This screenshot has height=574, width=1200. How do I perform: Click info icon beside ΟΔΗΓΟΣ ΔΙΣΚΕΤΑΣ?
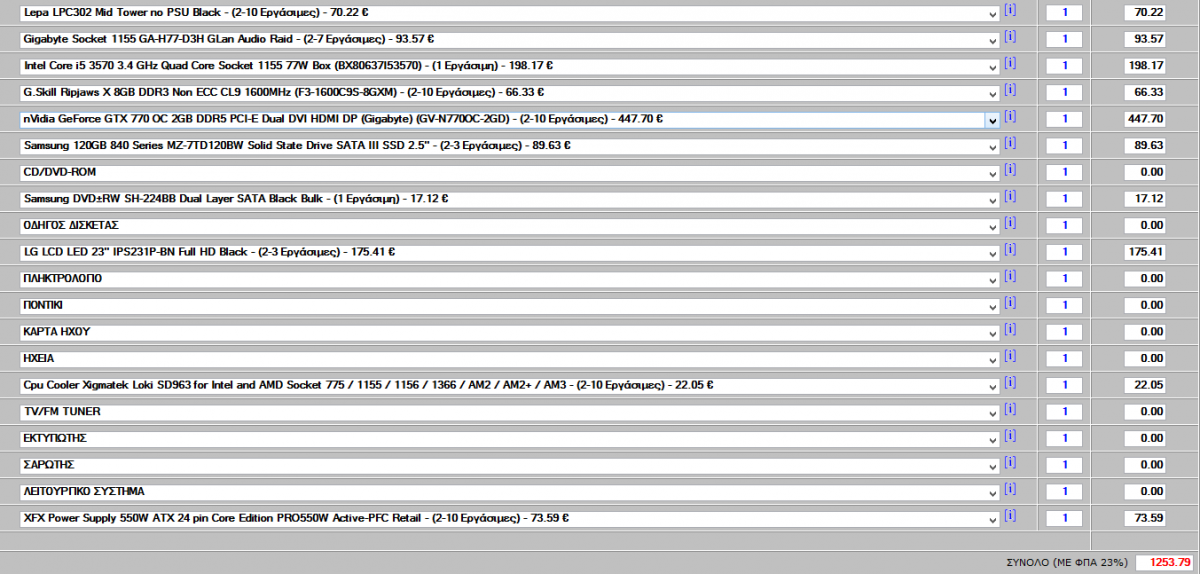click(x=1010, y=223)
